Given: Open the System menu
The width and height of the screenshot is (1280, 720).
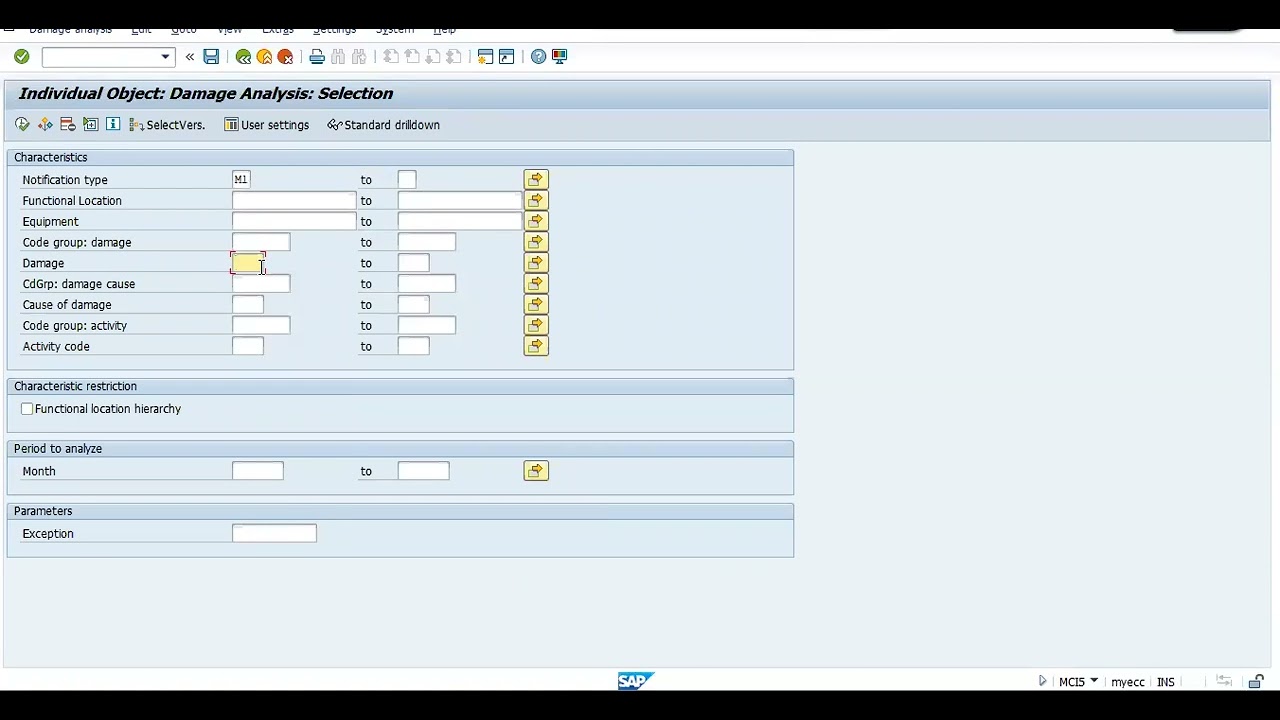Looking at the screenshot, I should 395,30.
